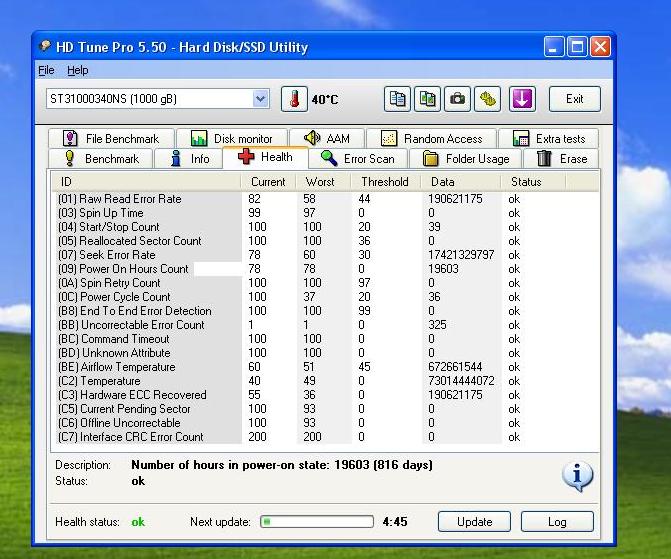Screen dimensions: 671x559
Task: Select the (C7) Interface CRC Error Count row
Action: pyautogui.click(x=325, y=437)
